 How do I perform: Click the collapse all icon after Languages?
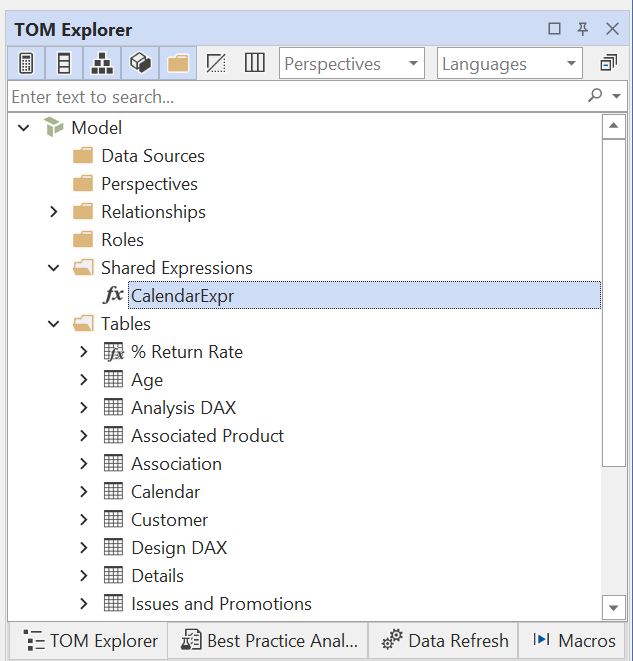pos(607,63)
